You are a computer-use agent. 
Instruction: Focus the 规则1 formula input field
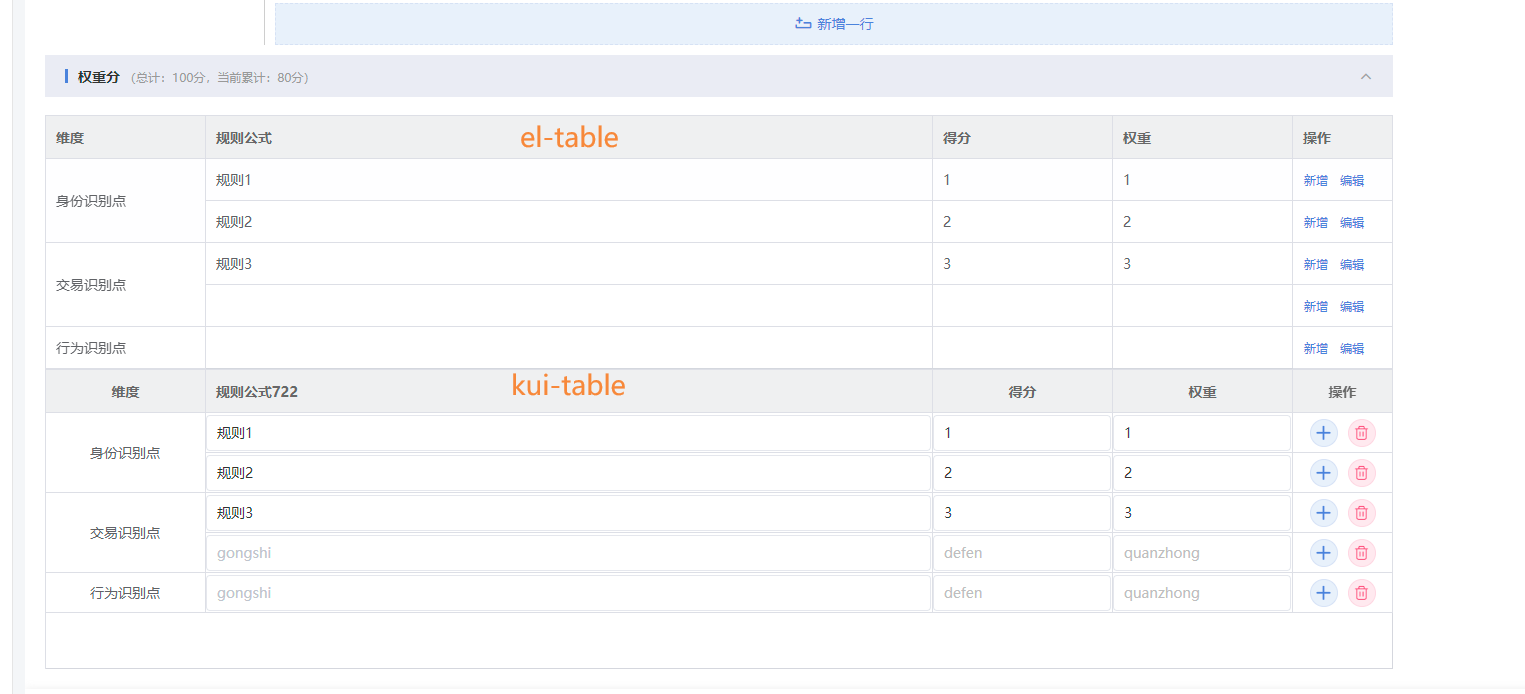(568, 433)
